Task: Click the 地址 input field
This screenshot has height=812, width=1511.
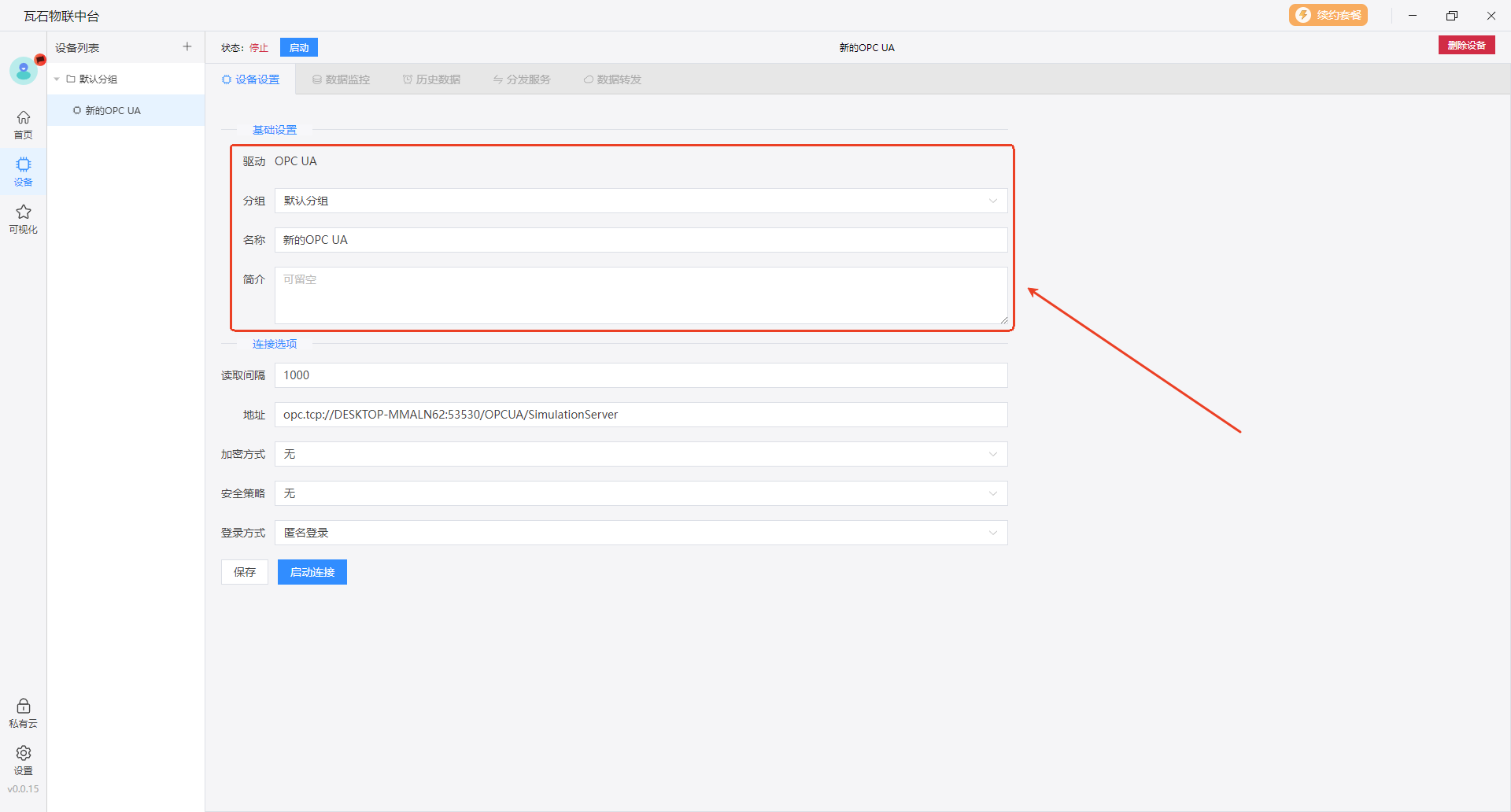Action: (x=641, y=415)
